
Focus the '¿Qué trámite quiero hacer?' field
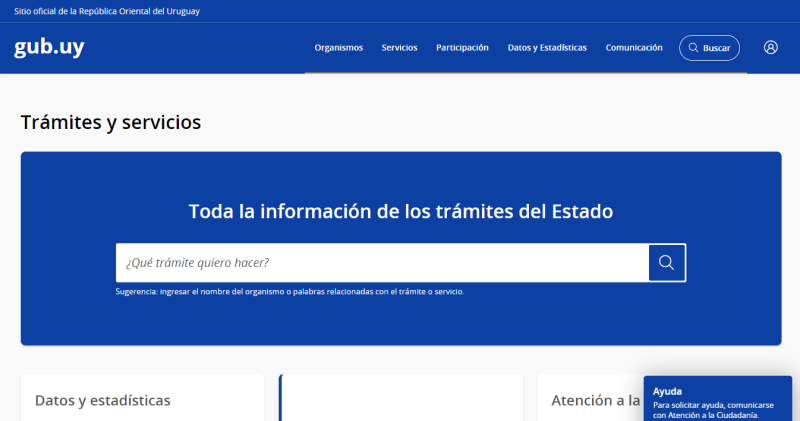(x=382, y=263)
